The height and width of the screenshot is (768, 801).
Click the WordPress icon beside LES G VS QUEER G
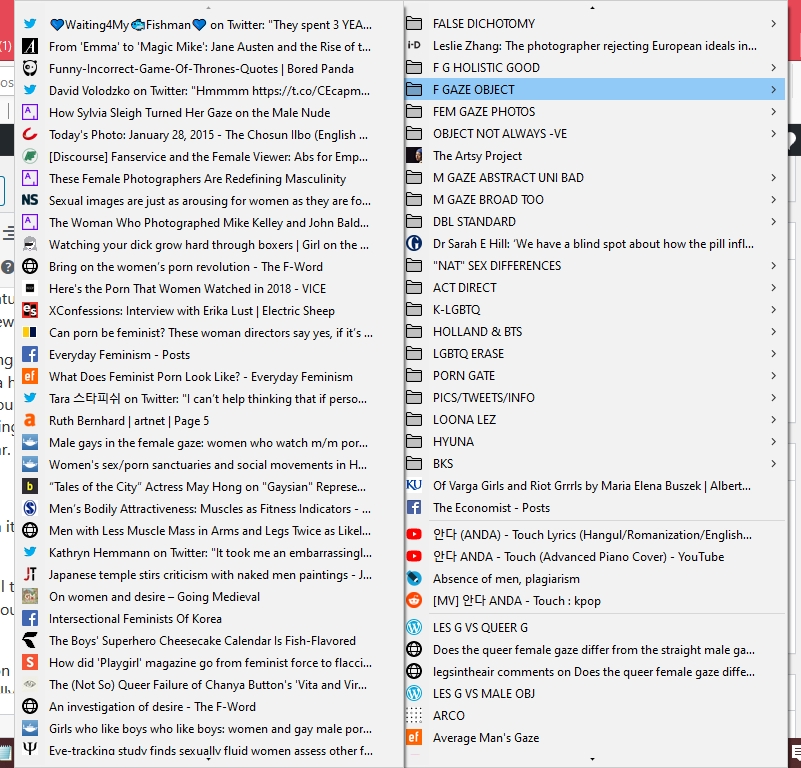pyautogui.click(x=414, y=628)
